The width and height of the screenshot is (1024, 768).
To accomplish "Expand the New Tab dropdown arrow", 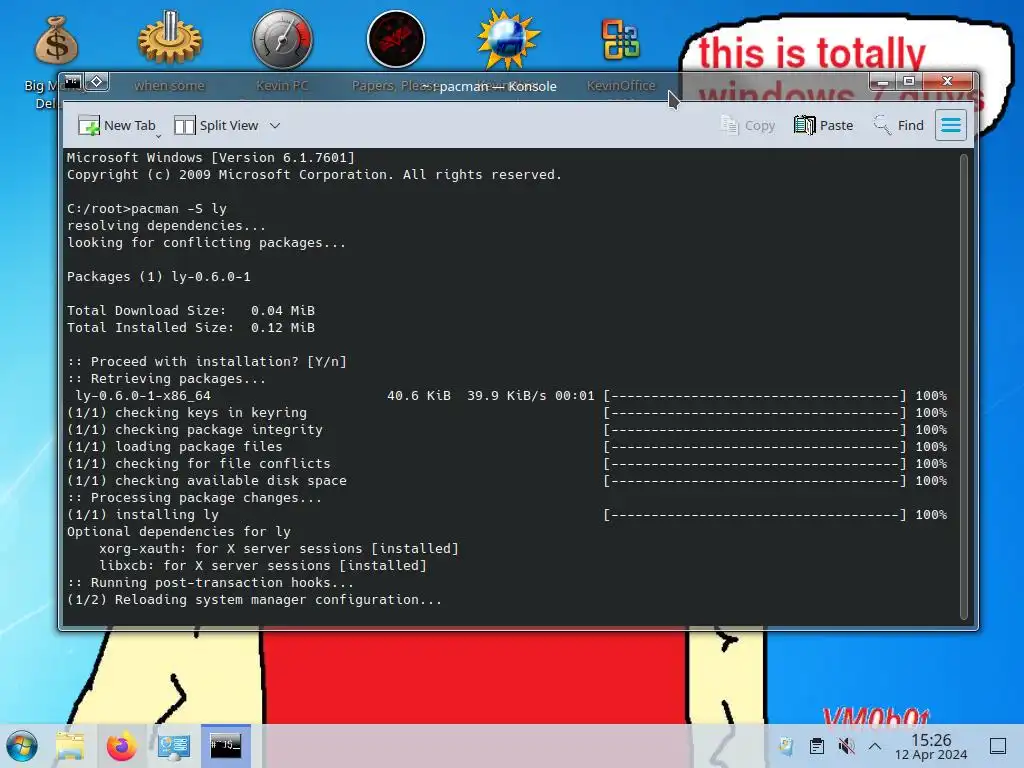I will (158, 136).
